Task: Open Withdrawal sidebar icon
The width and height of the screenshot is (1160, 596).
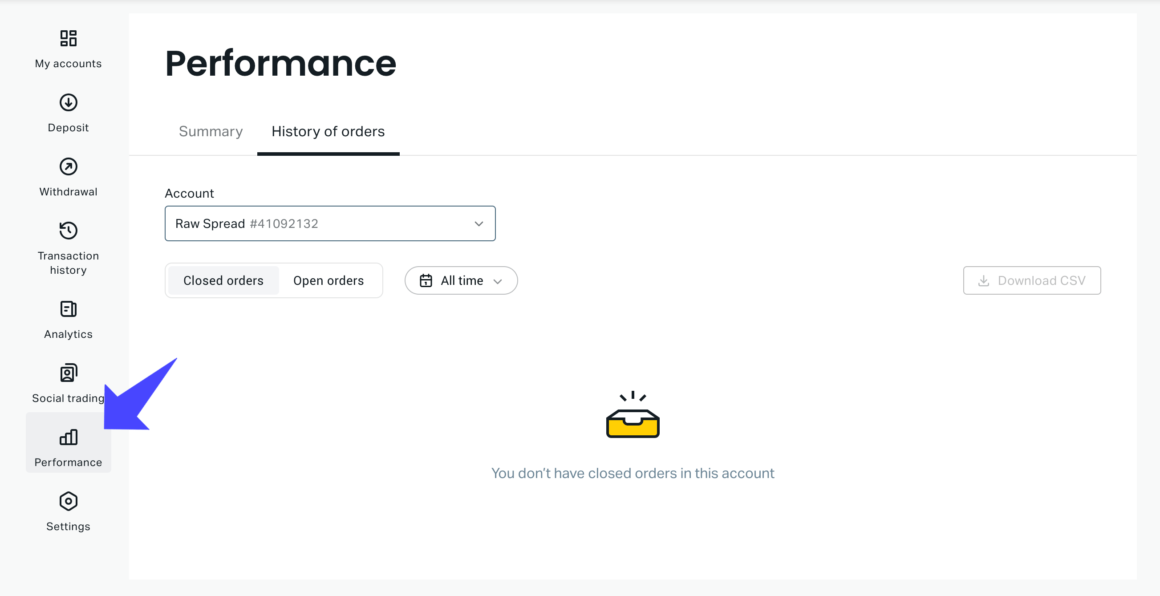Action: click(x=68, y=167)
